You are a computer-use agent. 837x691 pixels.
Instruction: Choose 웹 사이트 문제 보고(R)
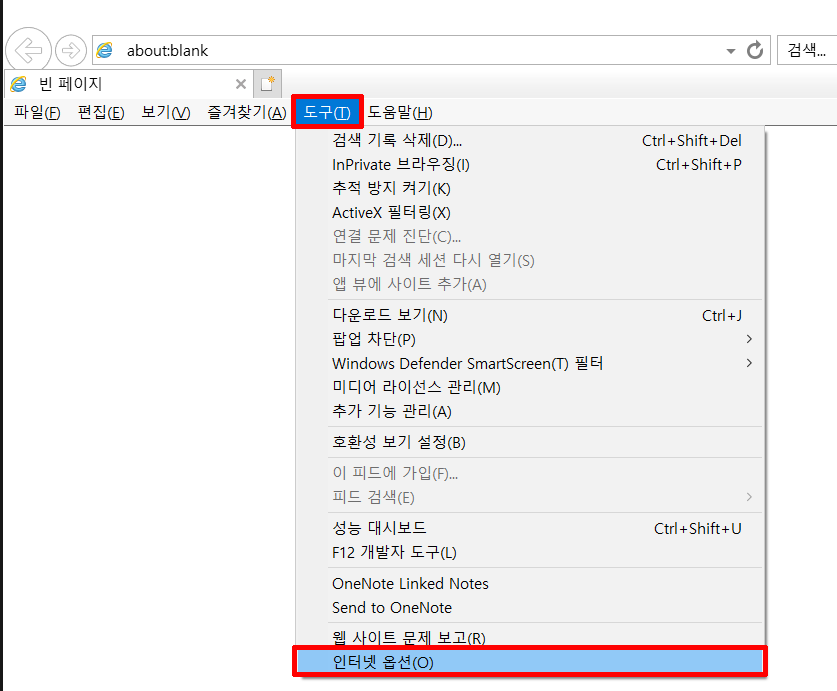(x=531, y=637)
